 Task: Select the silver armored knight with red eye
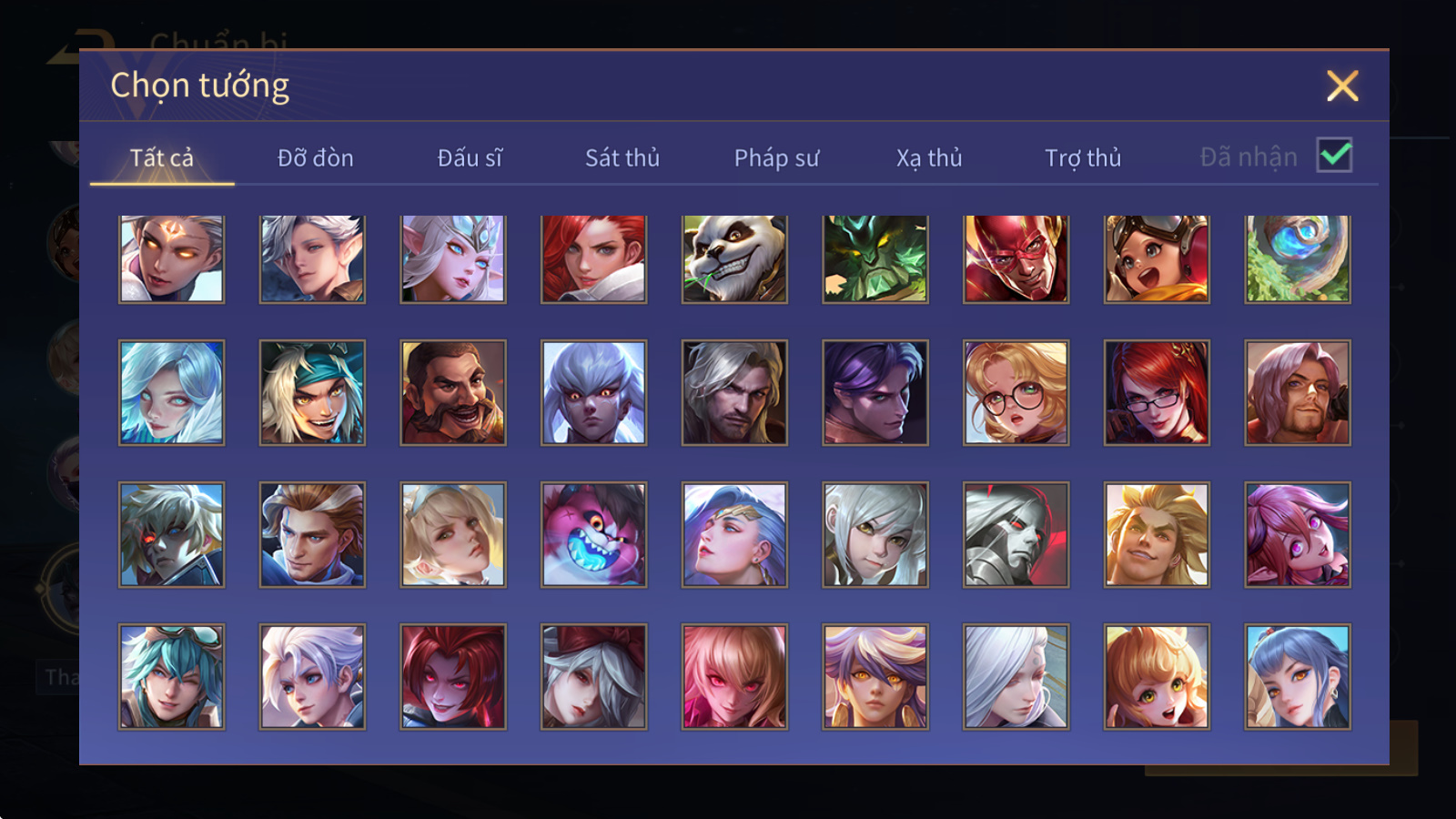pyautogui.click(x=1016, y=535)
